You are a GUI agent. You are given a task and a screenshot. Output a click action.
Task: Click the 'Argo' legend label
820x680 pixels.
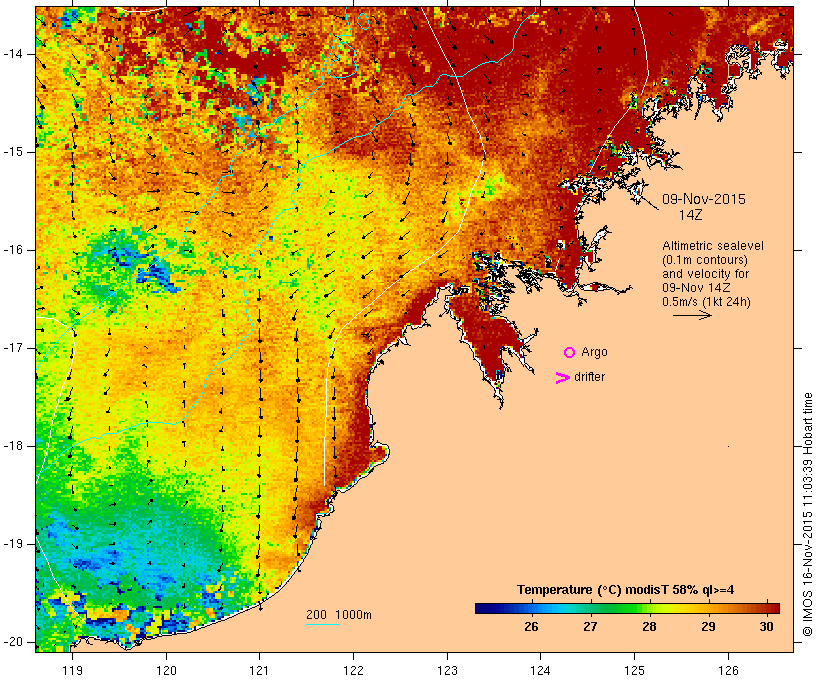[595, 352]
